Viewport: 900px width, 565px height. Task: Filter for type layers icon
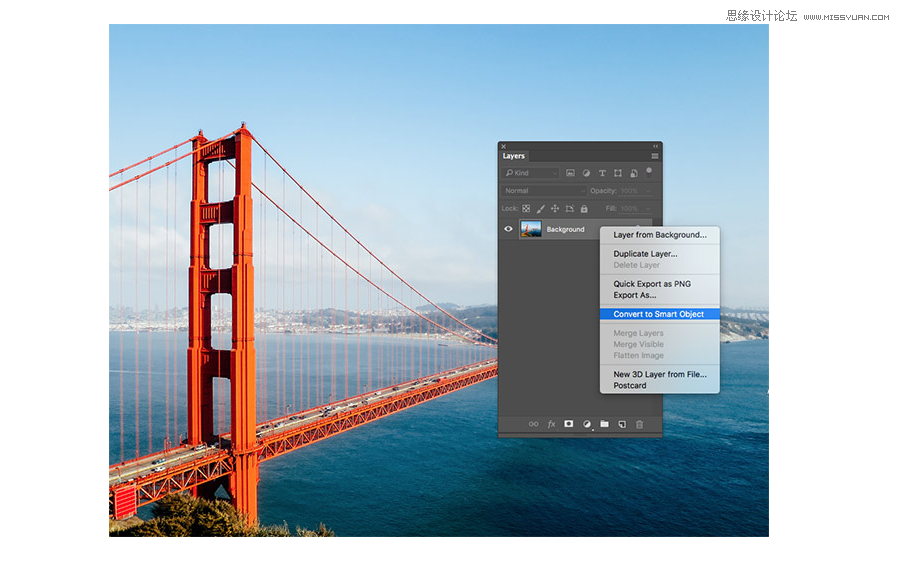click(602, 173)
